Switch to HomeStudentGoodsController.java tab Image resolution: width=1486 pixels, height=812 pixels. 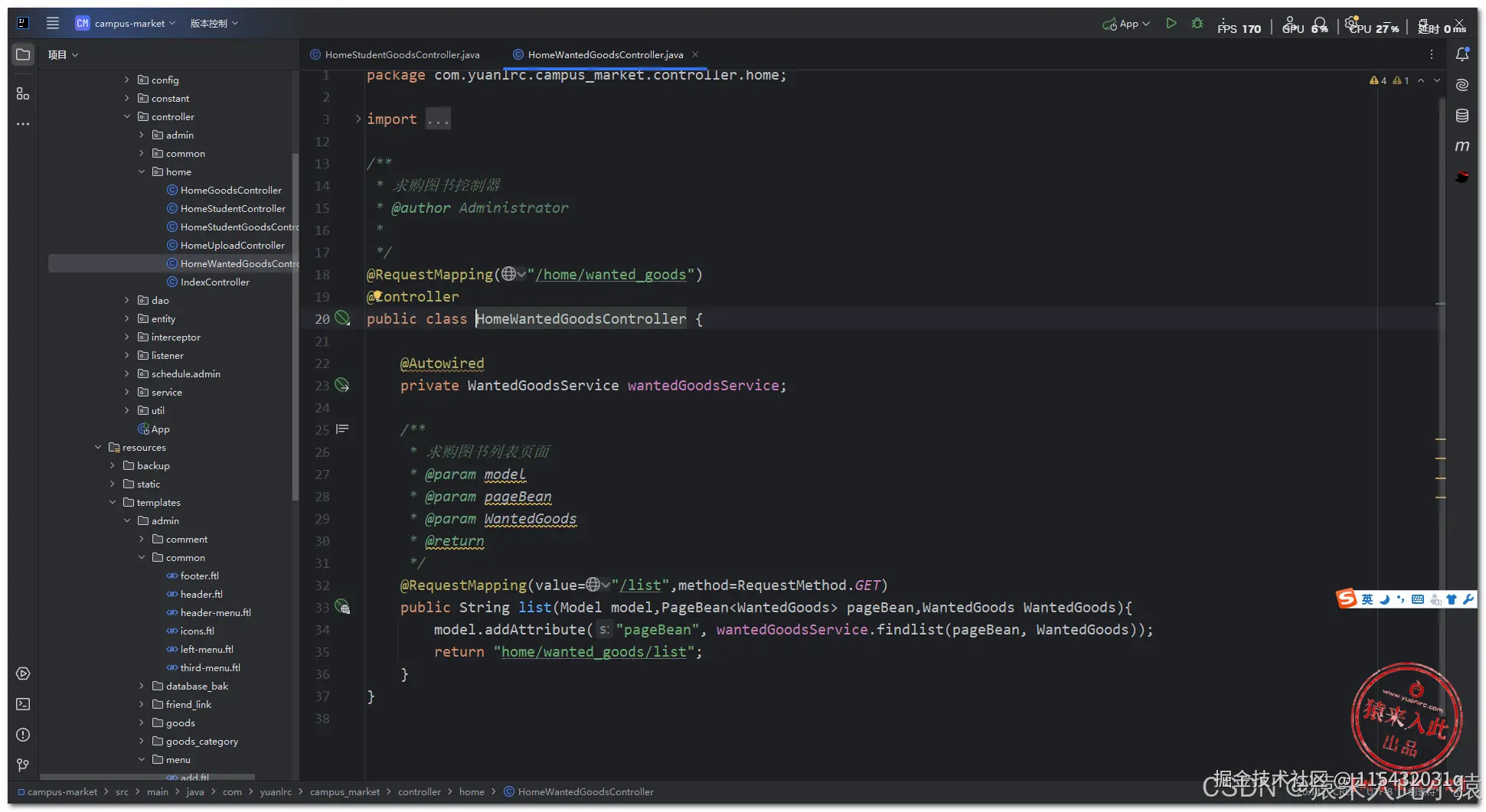[x=395, y=54]
